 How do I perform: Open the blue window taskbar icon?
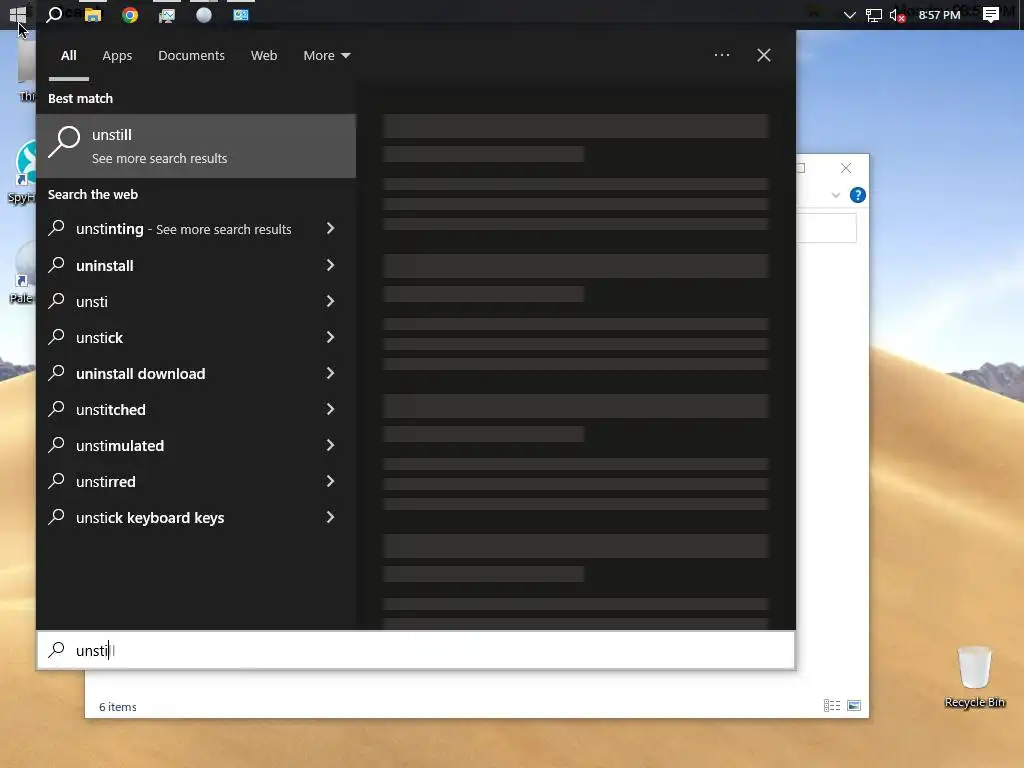click(241, 14)
